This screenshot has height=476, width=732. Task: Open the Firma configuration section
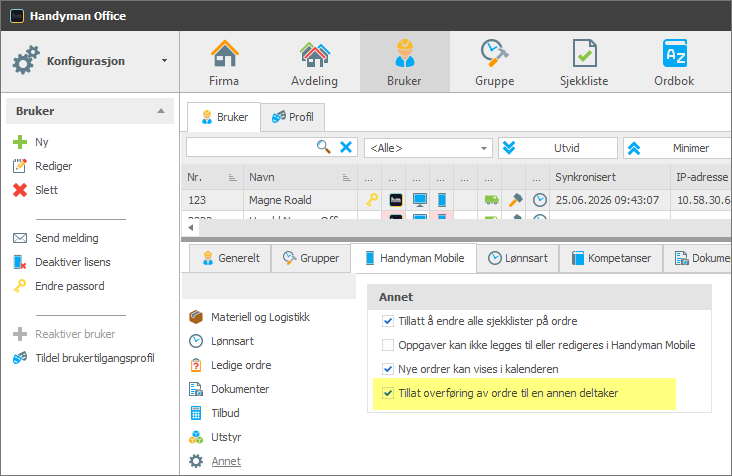coord(224,63)
